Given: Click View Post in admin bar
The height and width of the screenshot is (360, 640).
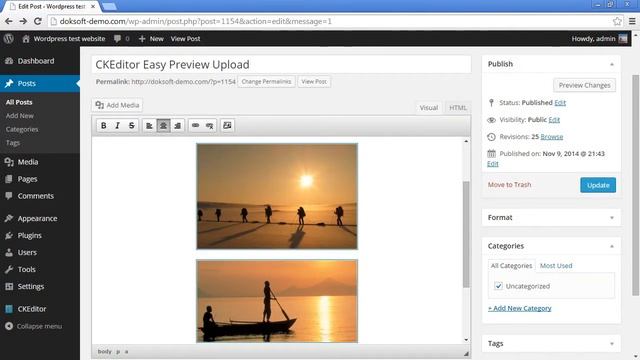Looking at the screenshot, I should (x=185, y=39).
